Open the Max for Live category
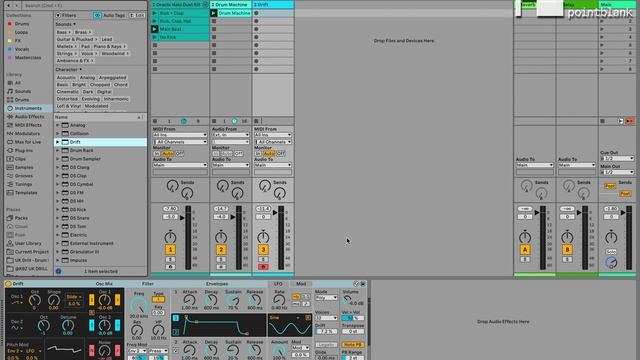The image size is (640, 360). 28,142
